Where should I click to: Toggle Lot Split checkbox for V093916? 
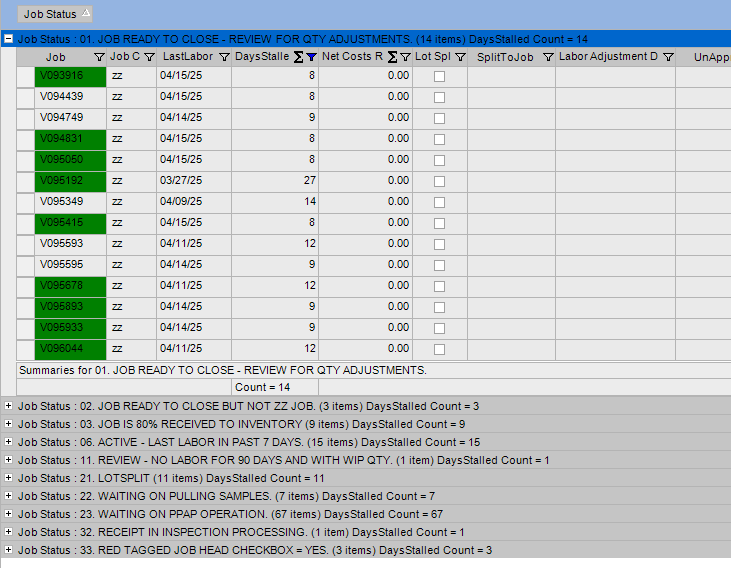[439, 76]
